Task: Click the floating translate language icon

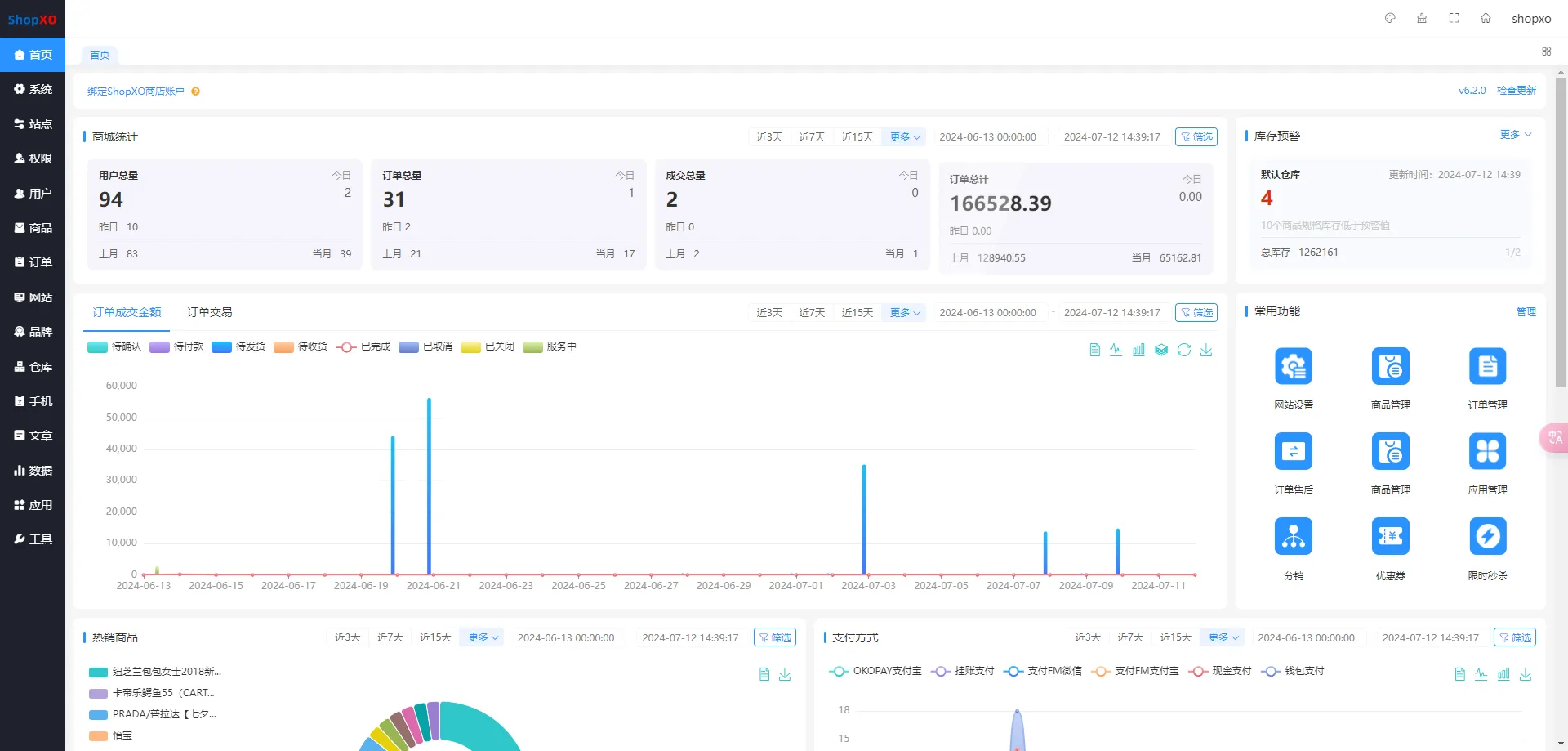Action: [x=1554, y=437]
